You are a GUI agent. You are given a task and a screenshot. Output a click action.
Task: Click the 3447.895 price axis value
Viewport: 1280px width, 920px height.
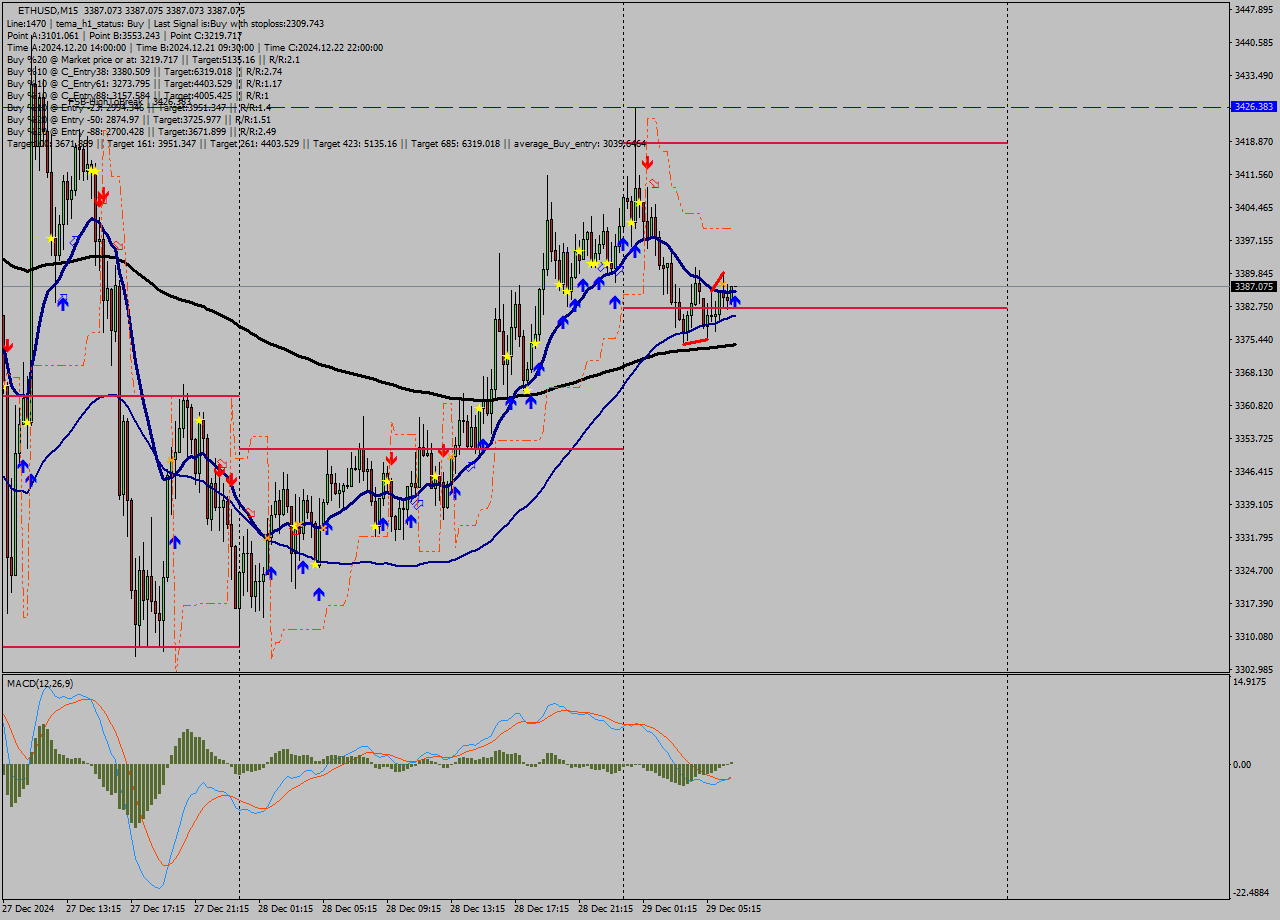coord(1255,9)
